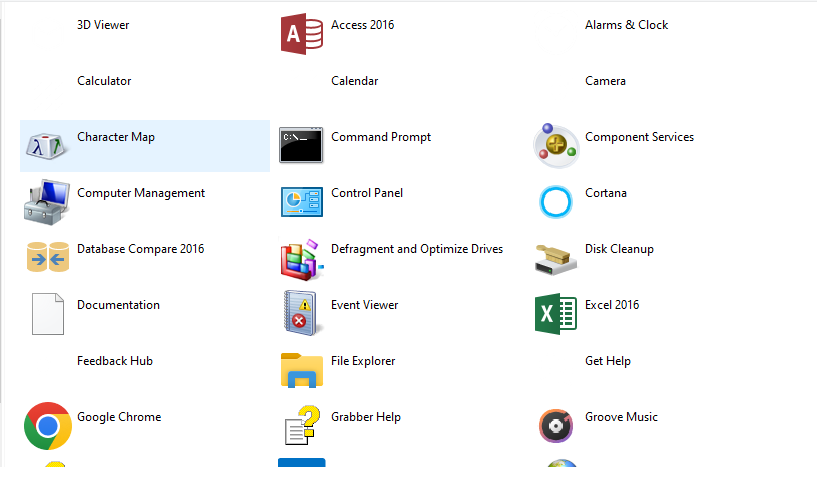Viewport: 817px width, 487px height.
Task: Click the Disk Cleanup drive icon
Action: [556, 259]
